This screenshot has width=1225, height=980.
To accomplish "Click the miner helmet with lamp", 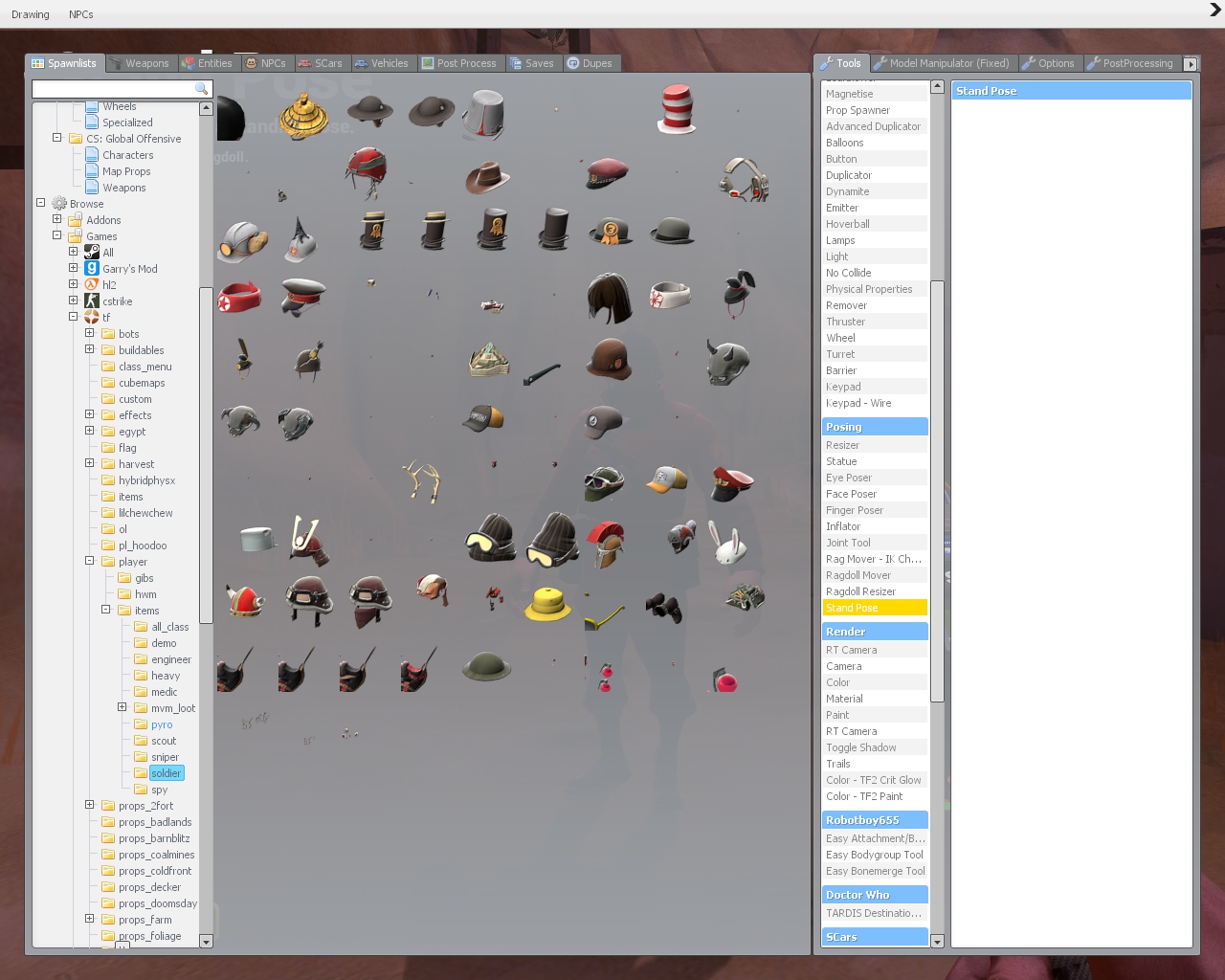I will 242,240.
